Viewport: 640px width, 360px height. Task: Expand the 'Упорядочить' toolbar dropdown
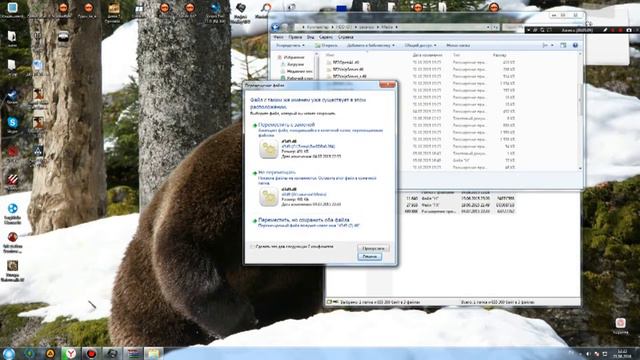(290, 45)
